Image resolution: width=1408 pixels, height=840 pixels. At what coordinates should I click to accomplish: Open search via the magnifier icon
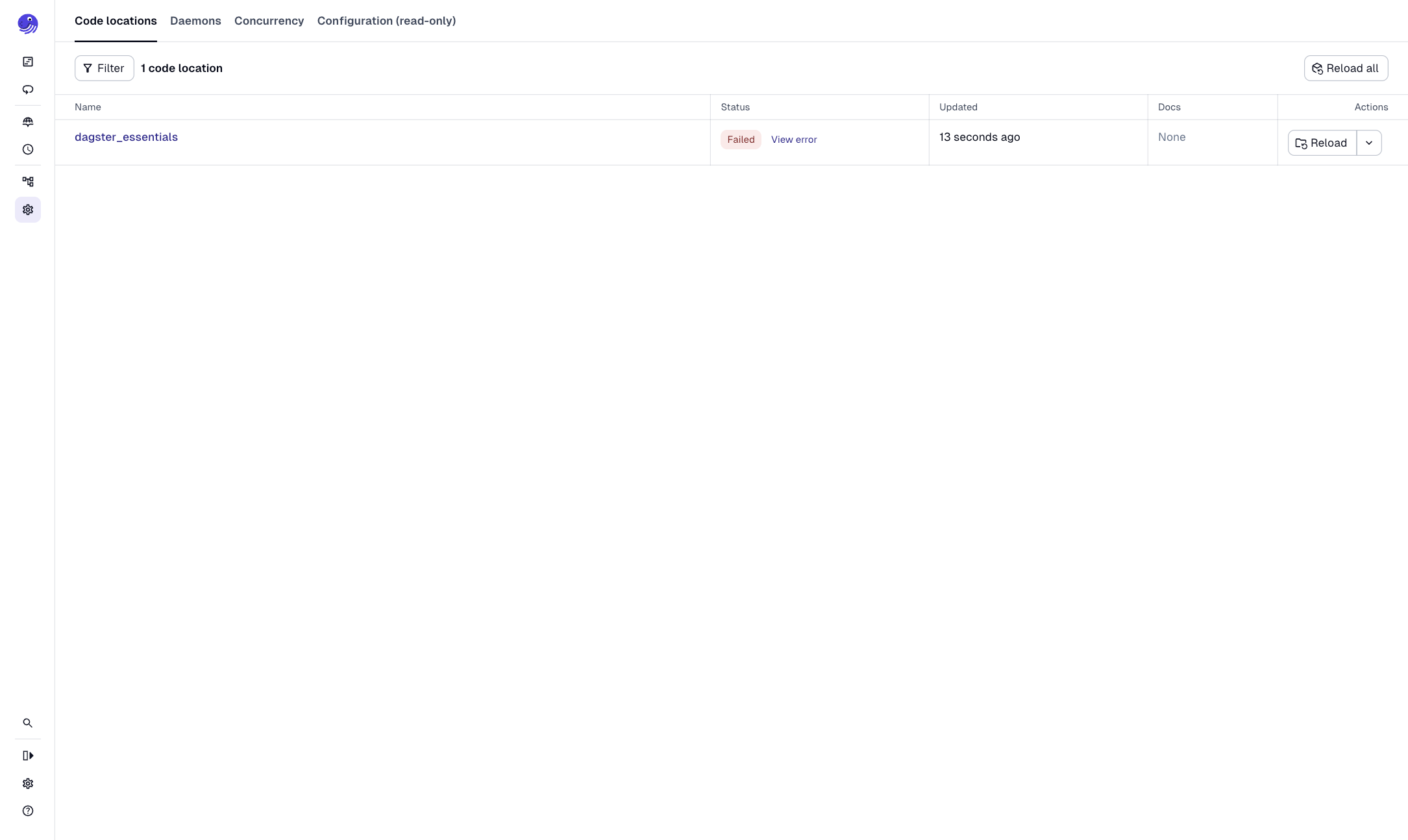tap(27, 723)
